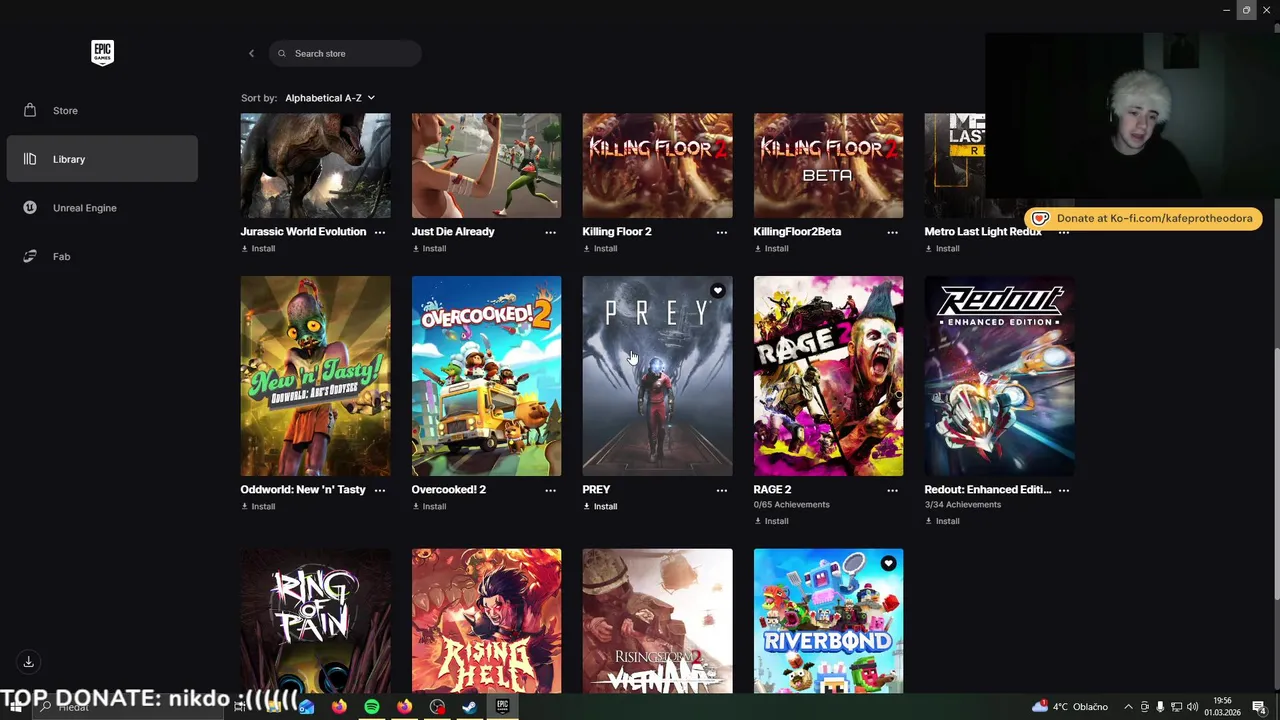This screenshot has height=720, width=1280.
Task: Open the Sort by Alphabetical A-Z dropdown
Action: point(330,98)
